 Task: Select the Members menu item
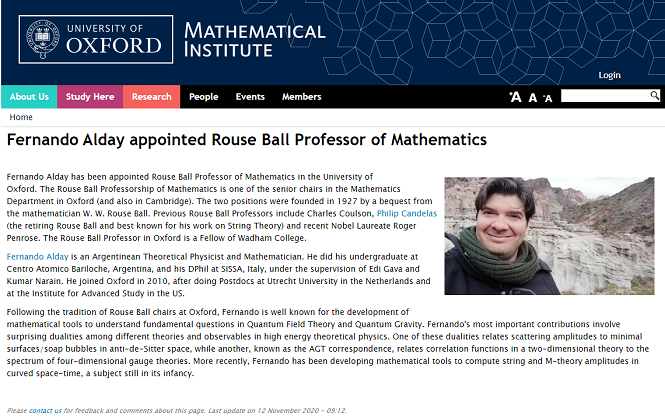tap(301, 97)
